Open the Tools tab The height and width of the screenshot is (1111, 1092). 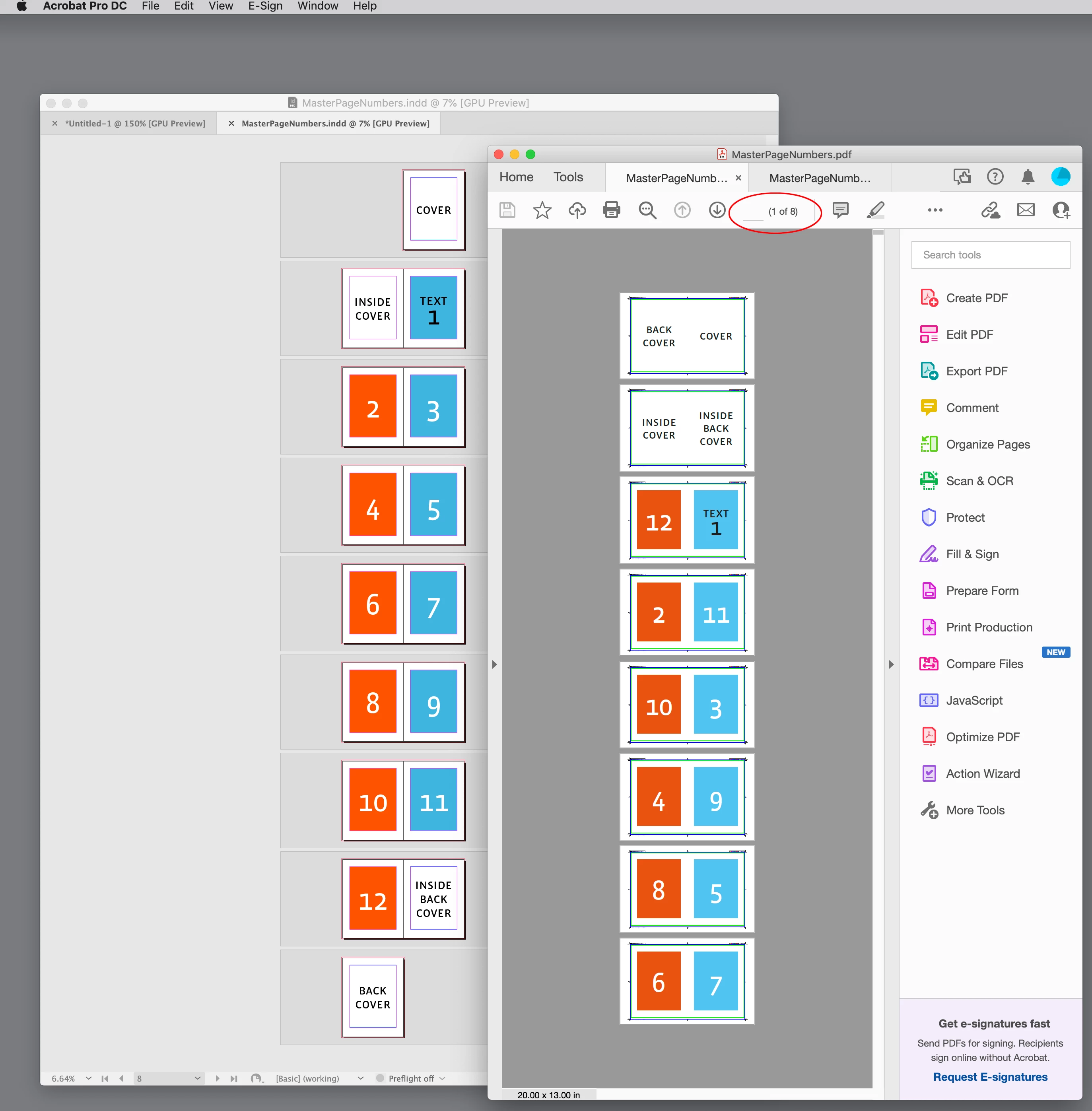(x=568, y=177)
